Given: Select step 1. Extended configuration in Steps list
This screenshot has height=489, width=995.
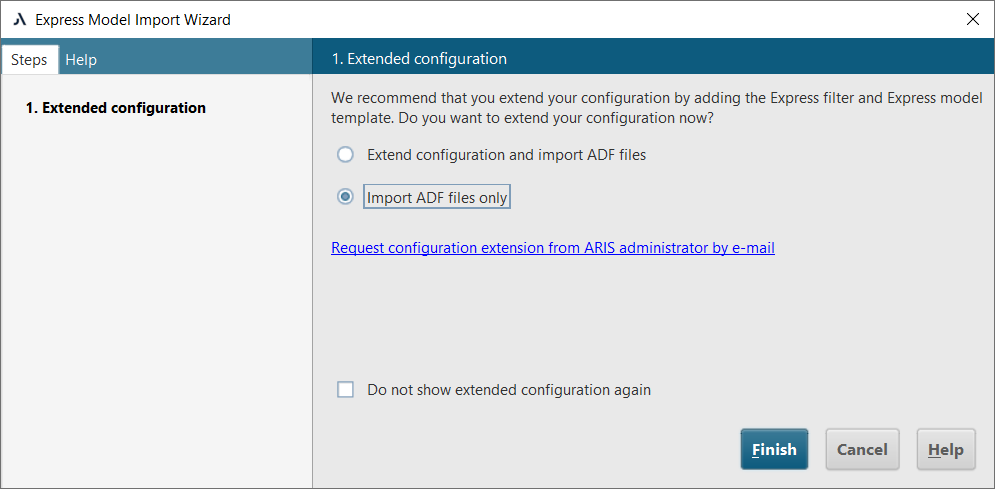Looking at the screenshot, I should 115,108.
